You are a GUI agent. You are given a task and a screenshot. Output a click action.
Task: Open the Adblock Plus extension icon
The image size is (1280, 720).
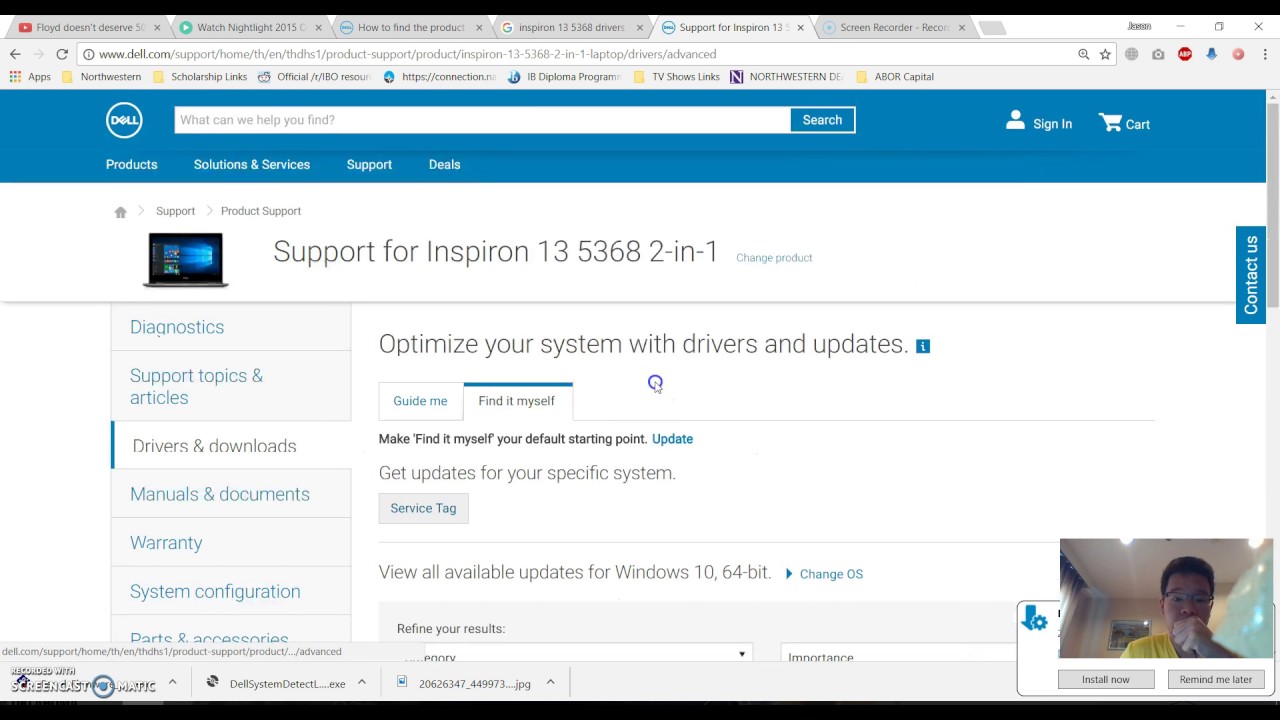[x=1185, y=54]
